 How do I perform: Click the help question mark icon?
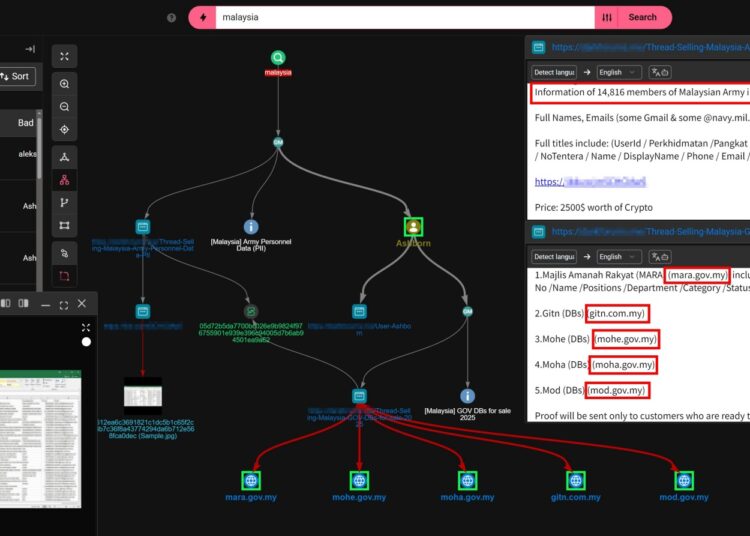(171, 17)
